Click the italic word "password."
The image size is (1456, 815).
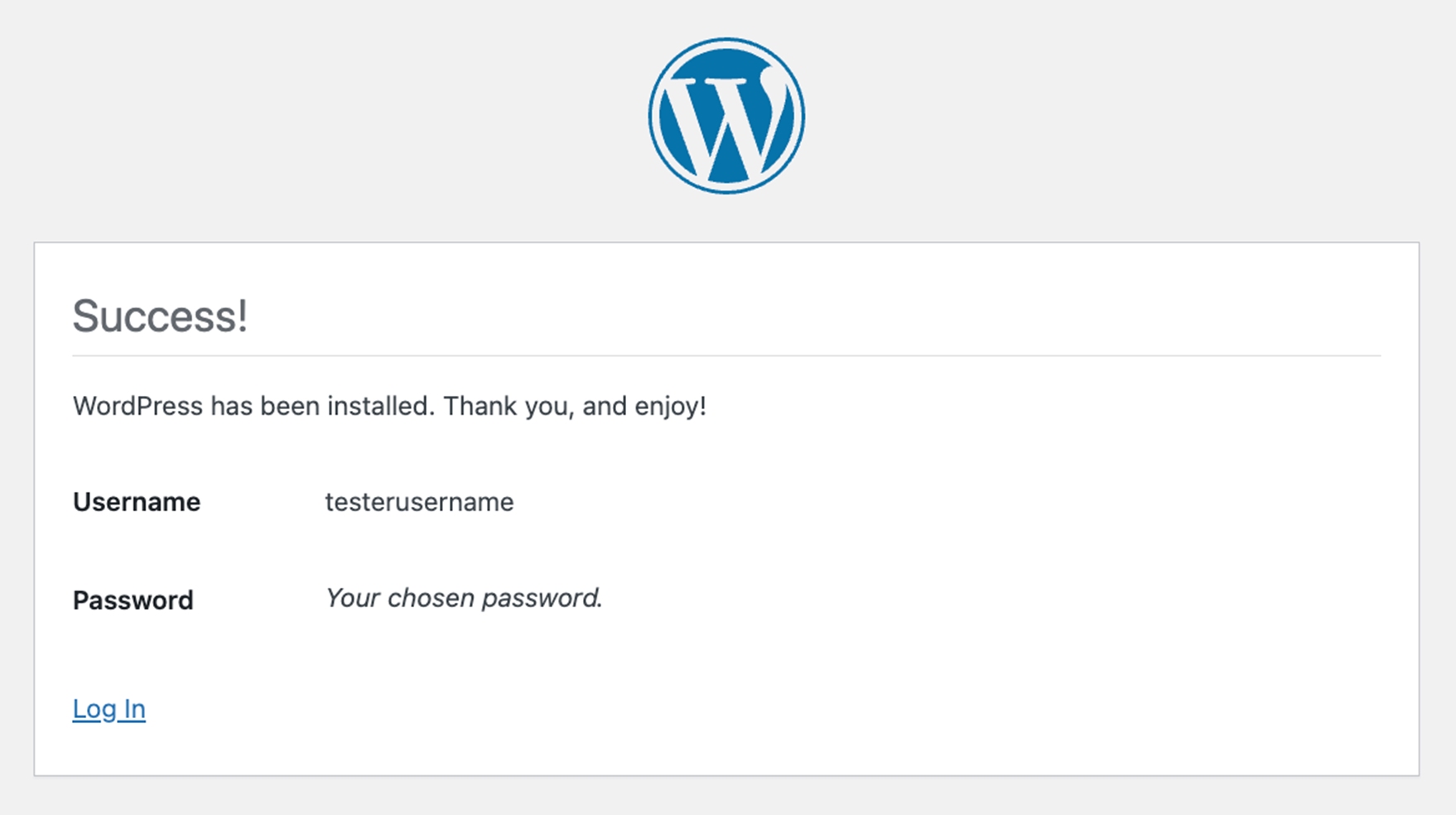click(542, 598)
